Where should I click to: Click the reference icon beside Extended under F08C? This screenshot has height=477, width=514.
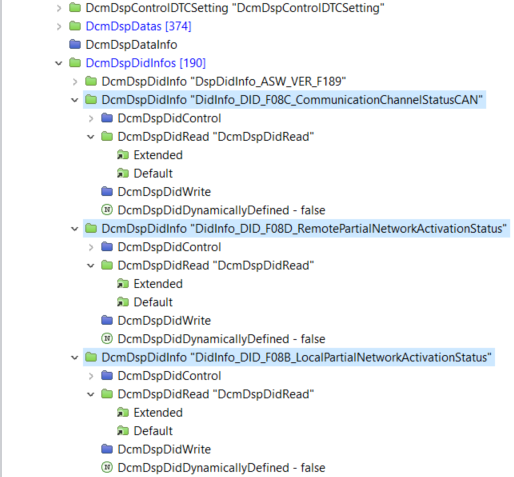tap(123, 155)
